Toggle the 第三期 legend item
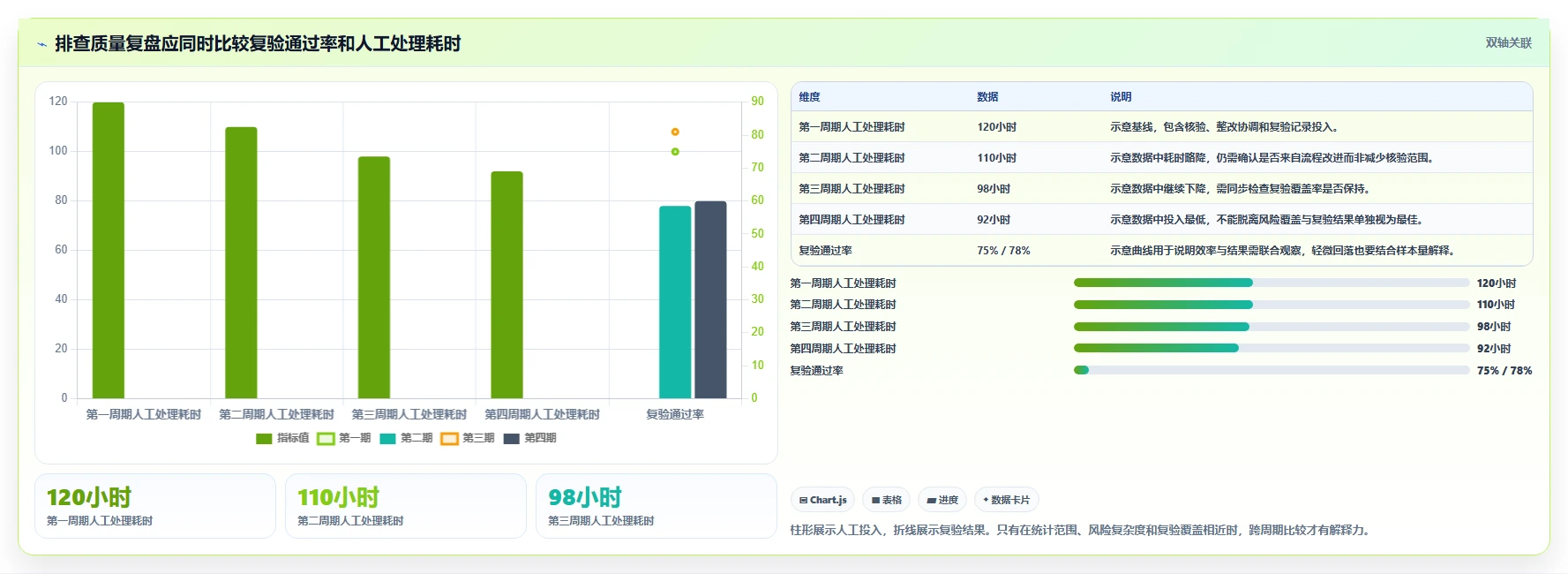 pos(468,438)
